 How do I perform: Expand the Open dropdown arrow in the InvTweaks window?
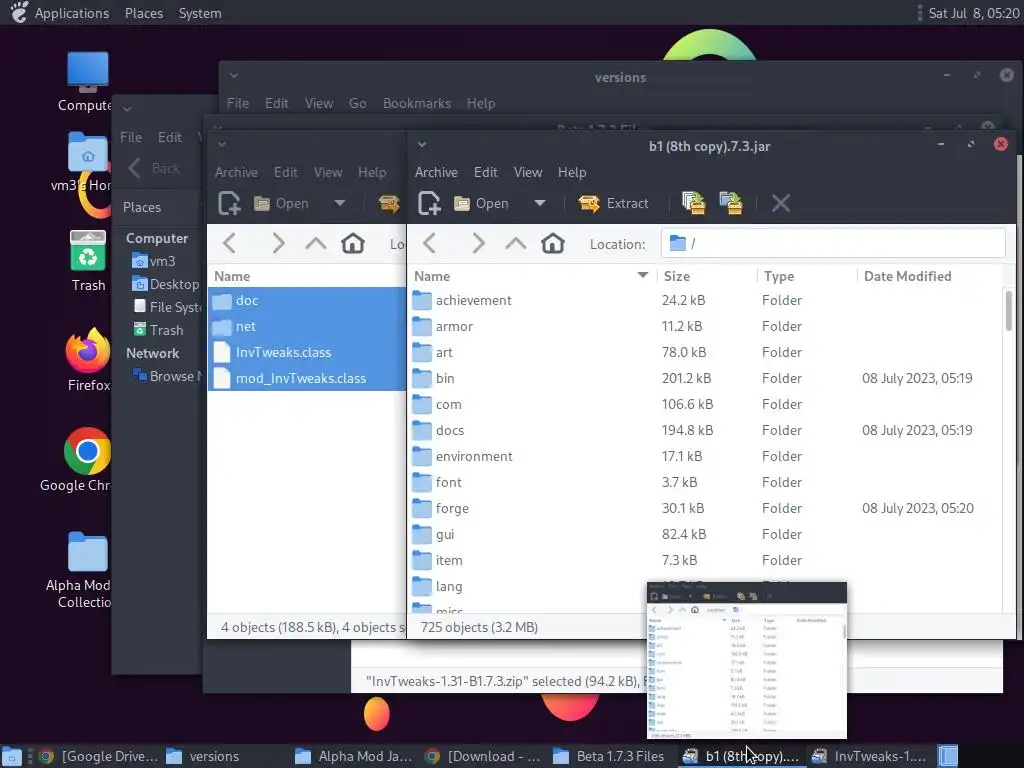point(340,203)
